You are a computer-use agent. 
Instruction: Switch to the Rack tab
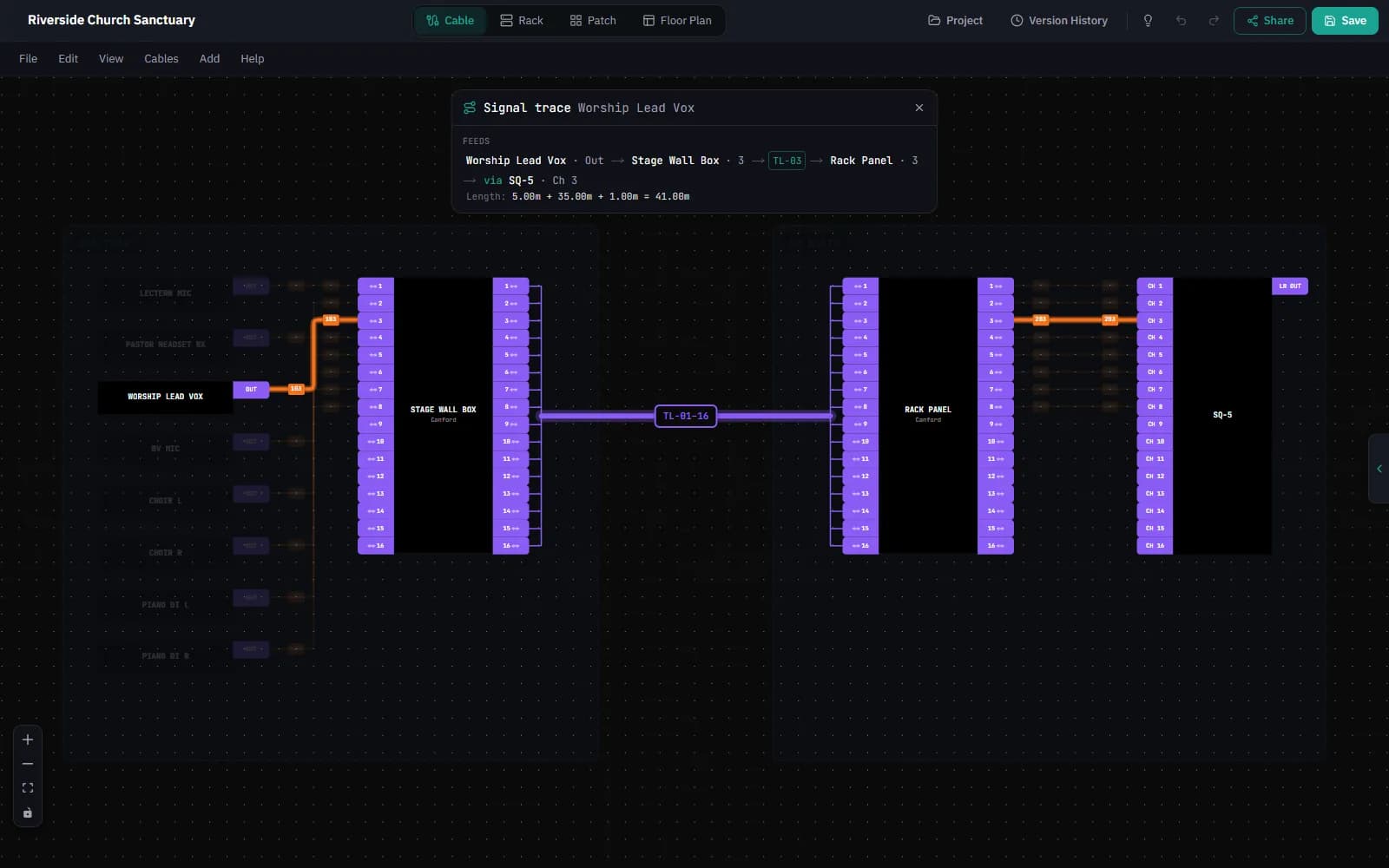(x=522, y=21)
